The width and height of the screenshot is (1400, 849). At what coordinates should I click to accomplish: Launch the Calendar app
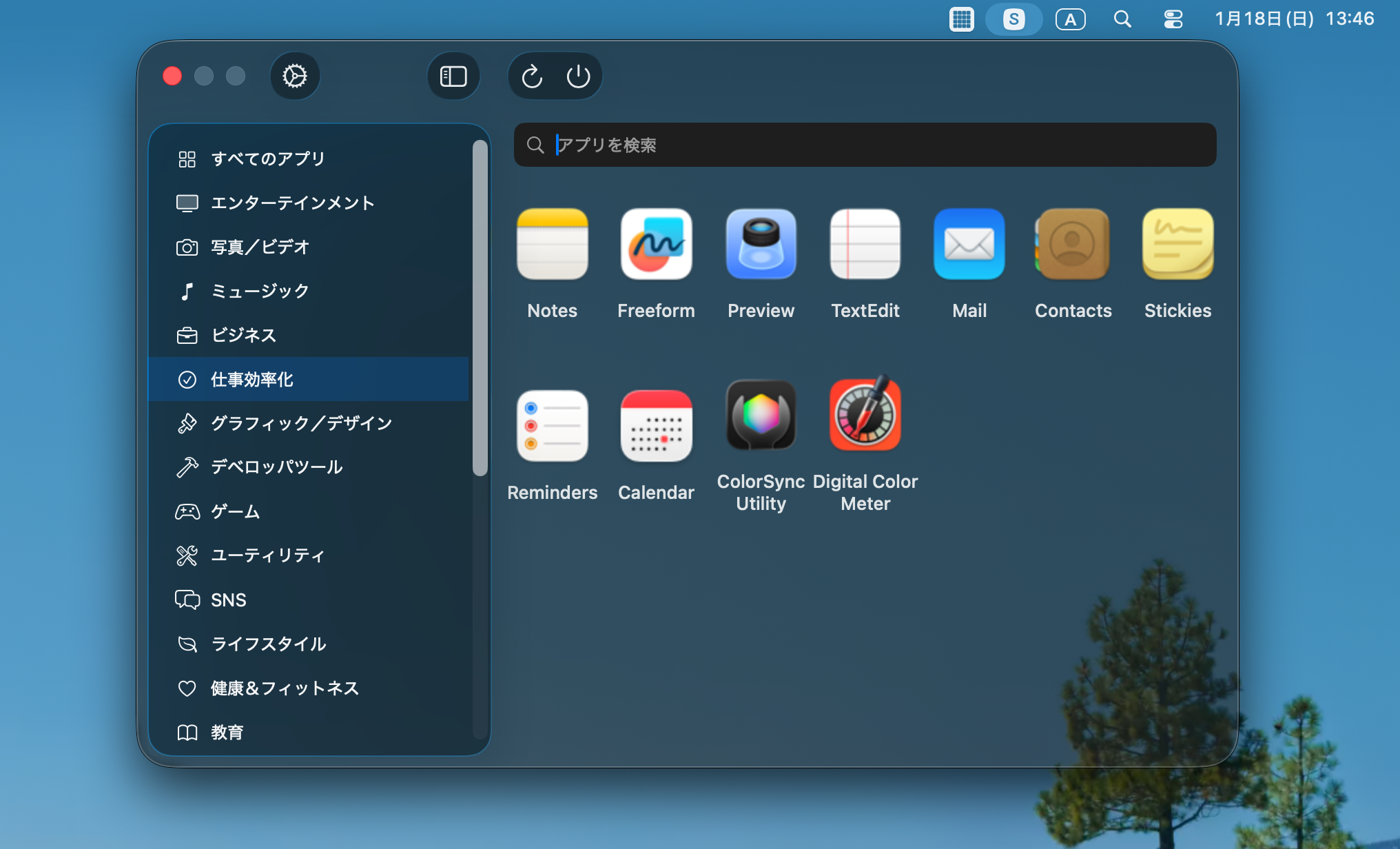[x=656, y=426]
